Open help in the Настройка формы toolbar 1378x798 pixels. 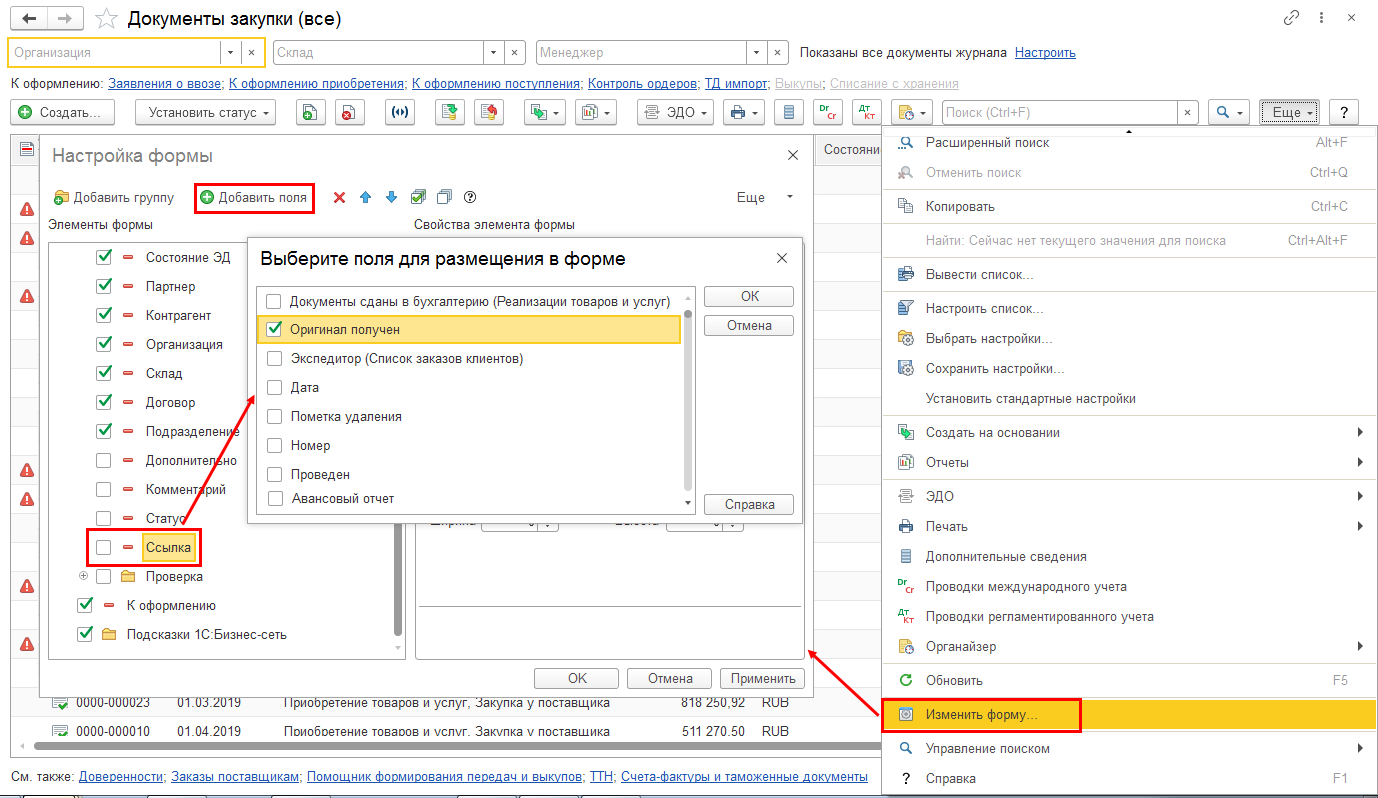pyautogui.click(x=470, y=197)
